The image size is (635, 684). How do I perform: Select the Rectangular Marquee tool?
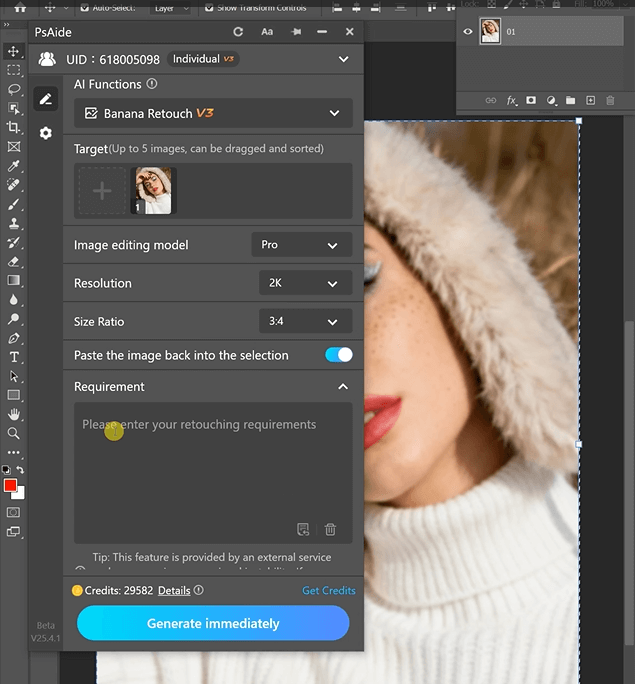click(x=14, y=70)
